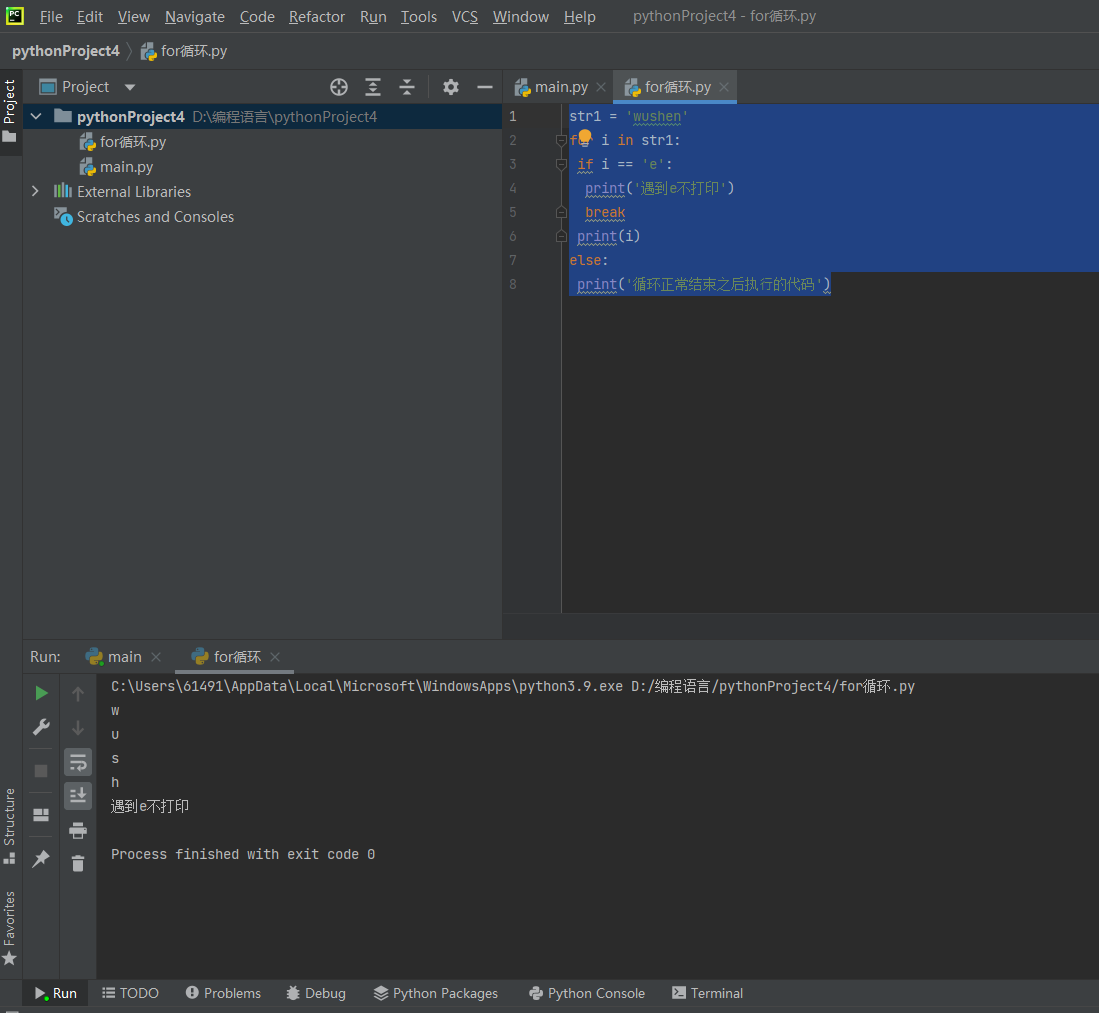Close the main run tab
1099x1013 pixels.
(x=156, y=657)
